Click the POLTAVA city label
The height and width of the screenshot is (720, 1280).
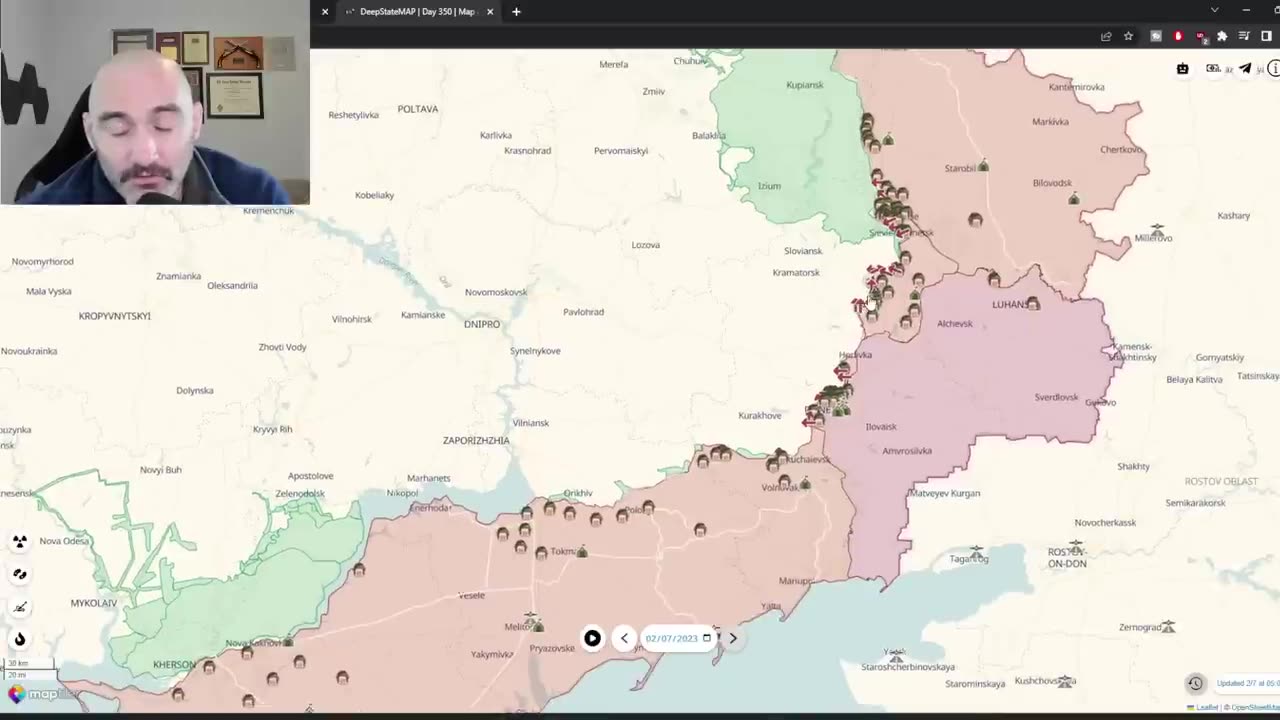tap(418, 109)
